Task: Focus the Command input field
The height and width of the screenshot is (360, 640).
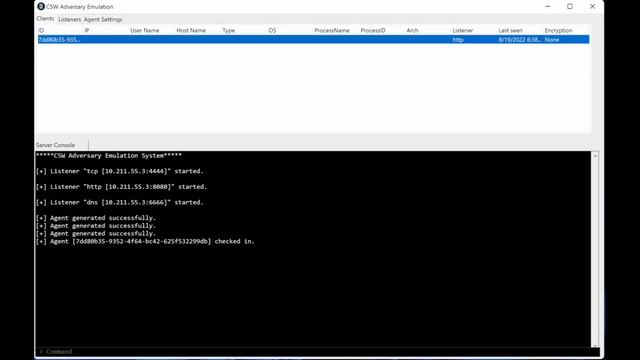Action: pyautogui.click(x=316, y=351)
